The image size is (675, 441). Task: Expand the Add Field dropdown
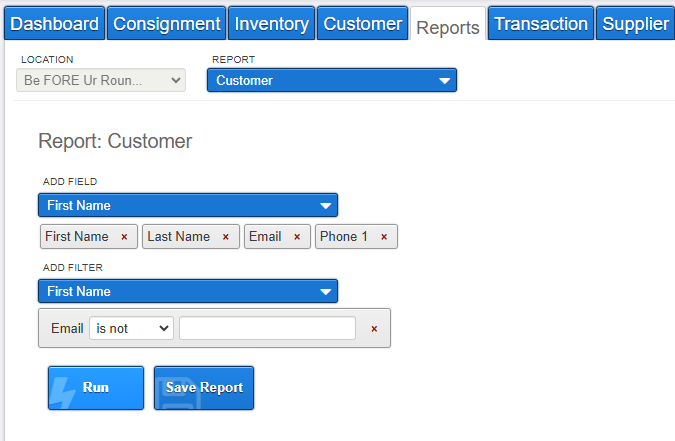[x=188, y=205]
